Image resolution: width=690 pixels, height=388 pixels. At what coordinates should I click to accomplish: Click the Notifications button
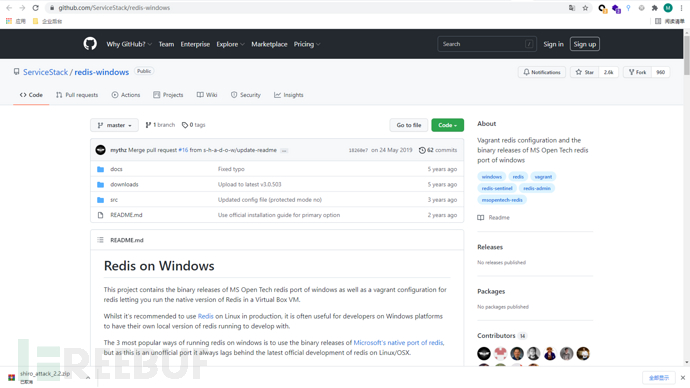pyautogui.click(x=542, y=72)
